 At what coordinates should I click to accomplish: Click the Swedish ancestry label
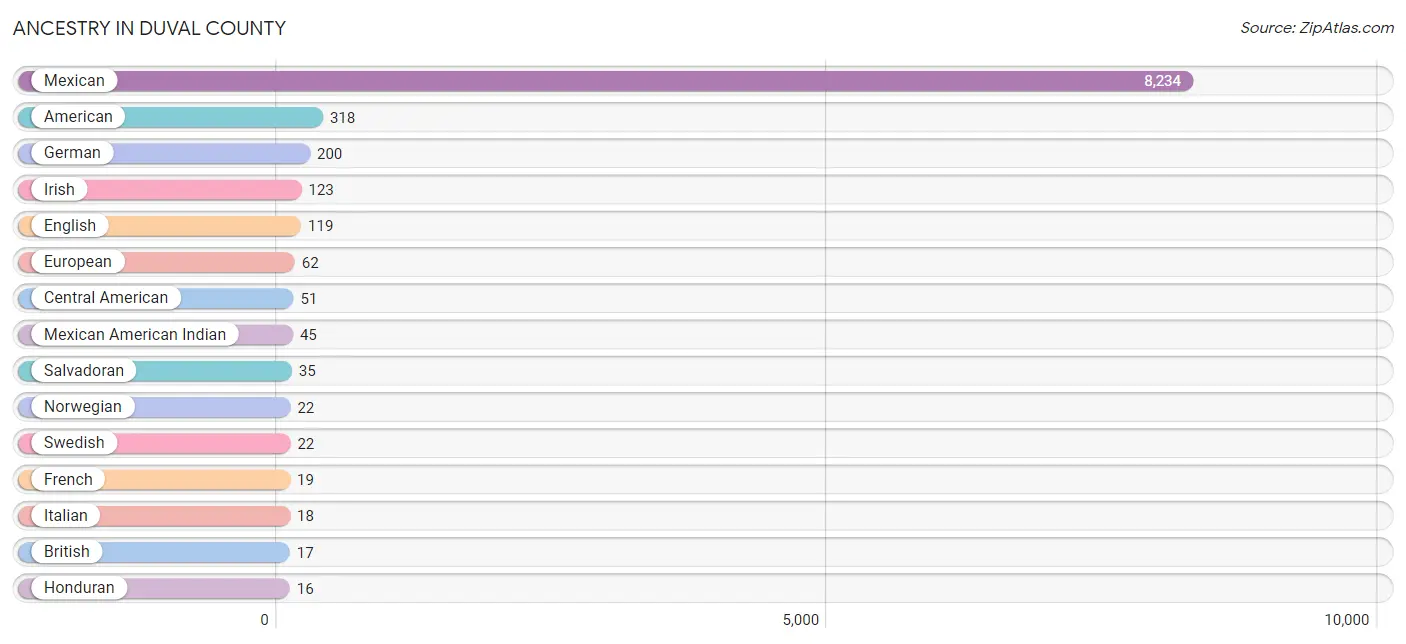(74, 442)
